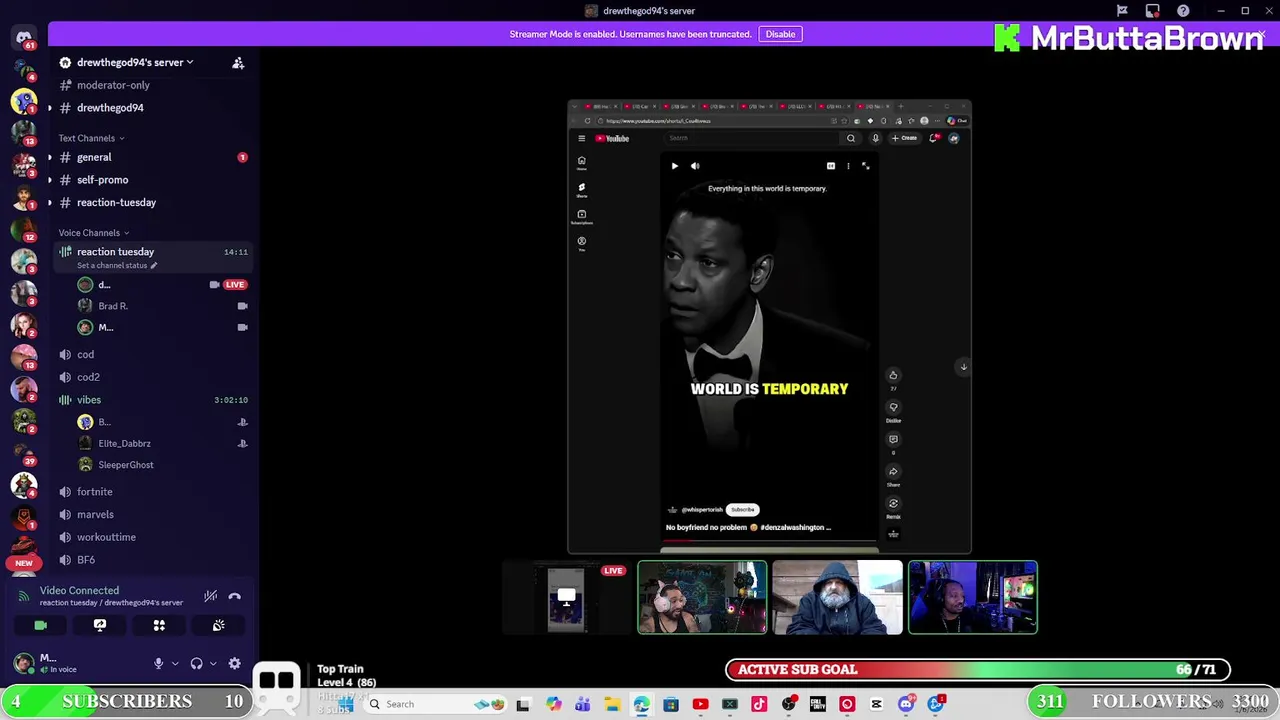Click 'Set a channel status' text

tap(112, 265)
